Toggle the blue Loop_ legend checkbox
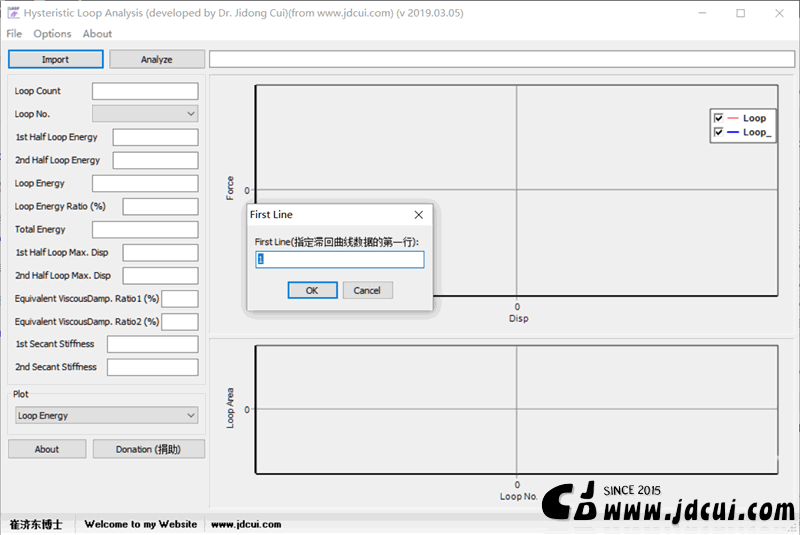Image resolution: width=800 pixels, height=535 pixels. [718, 133]
